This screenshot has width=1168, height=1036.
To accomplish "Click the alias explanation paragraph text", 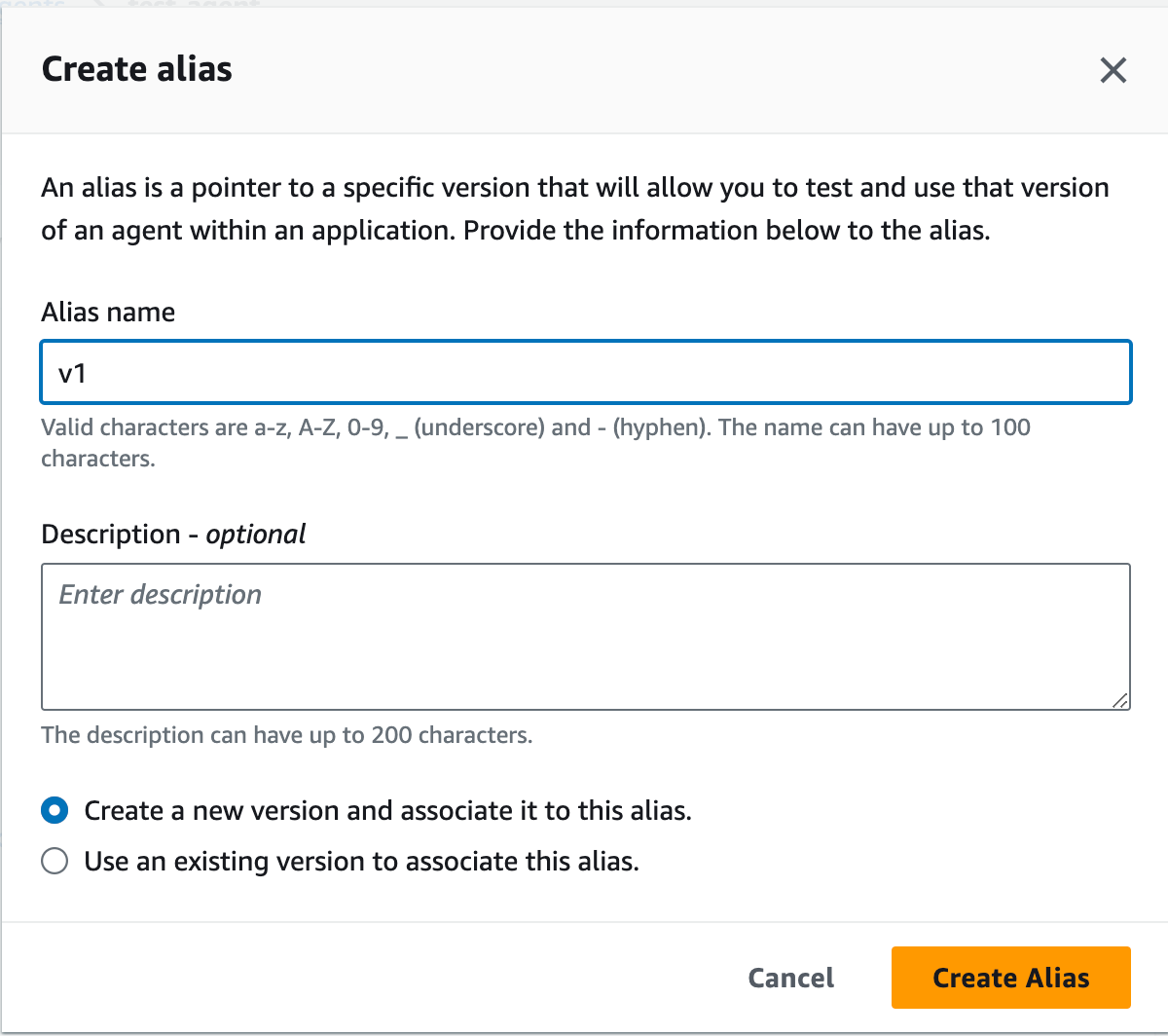I will (x=574, y=208).
